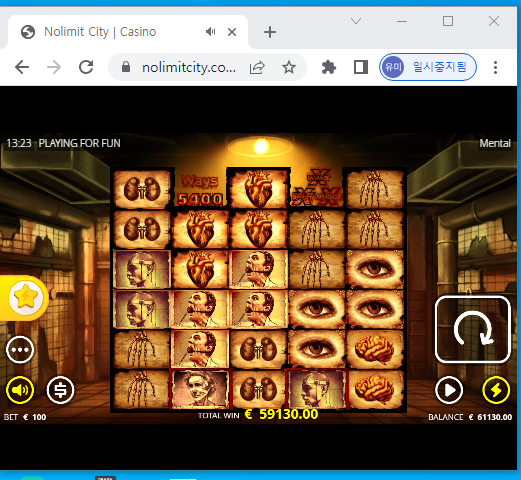Viewport: 521px width, 480px height.
Task: Enable fast spin with the lightning icon
Action: click(x=496, y=390)
